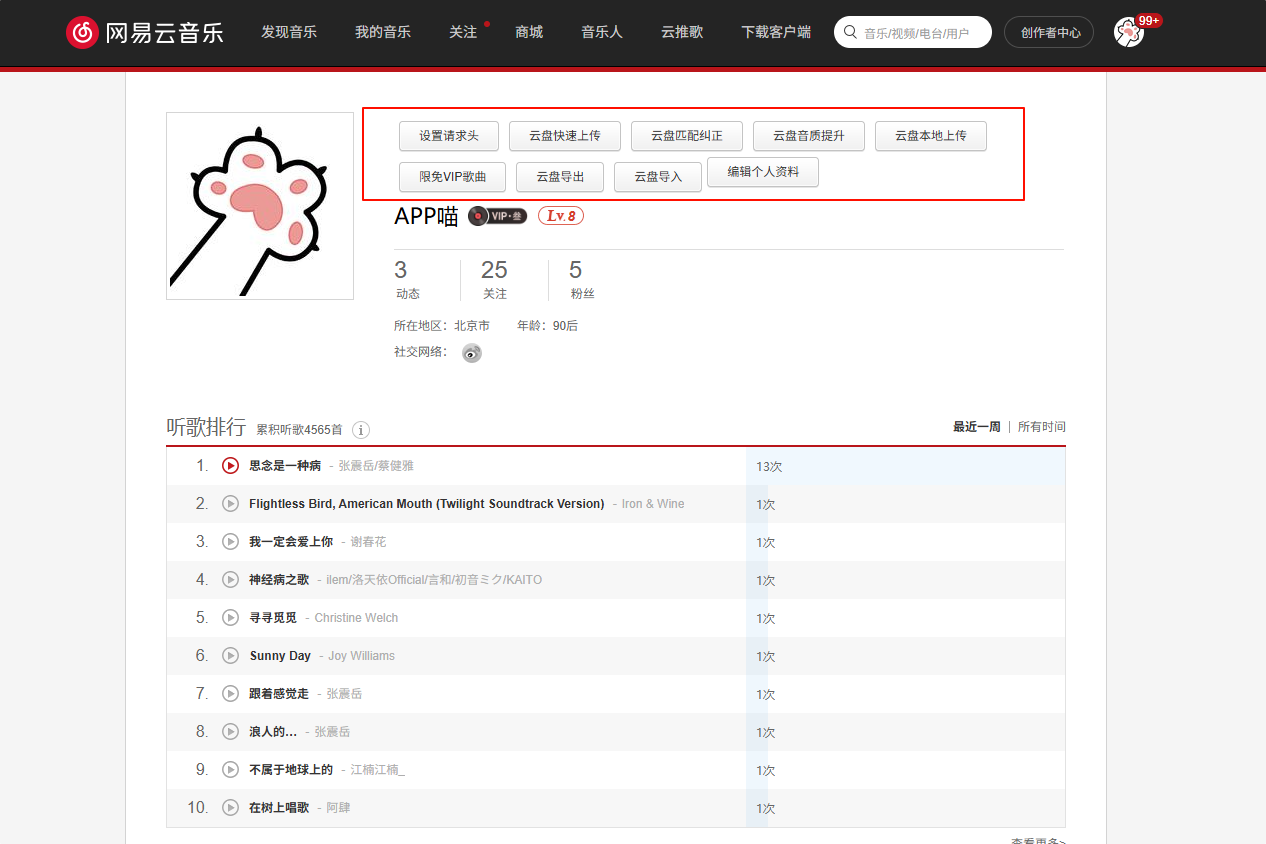Click the VIP badge next to APP喵
Viewport: 1266px width, 844px height.
(x=497, y=216)
